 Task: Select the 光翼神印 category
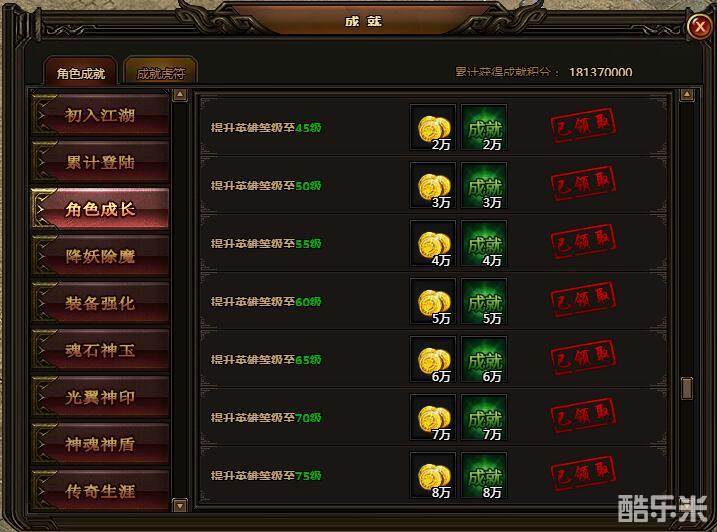point(100,397)
